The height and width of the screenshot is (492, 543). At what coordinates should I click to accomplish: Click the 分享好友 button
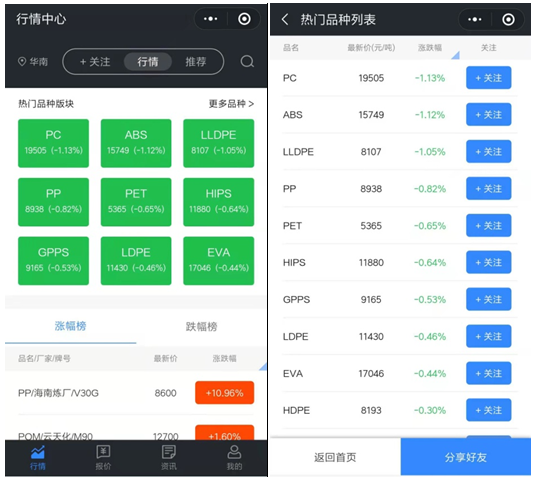[x=465, y=457]
